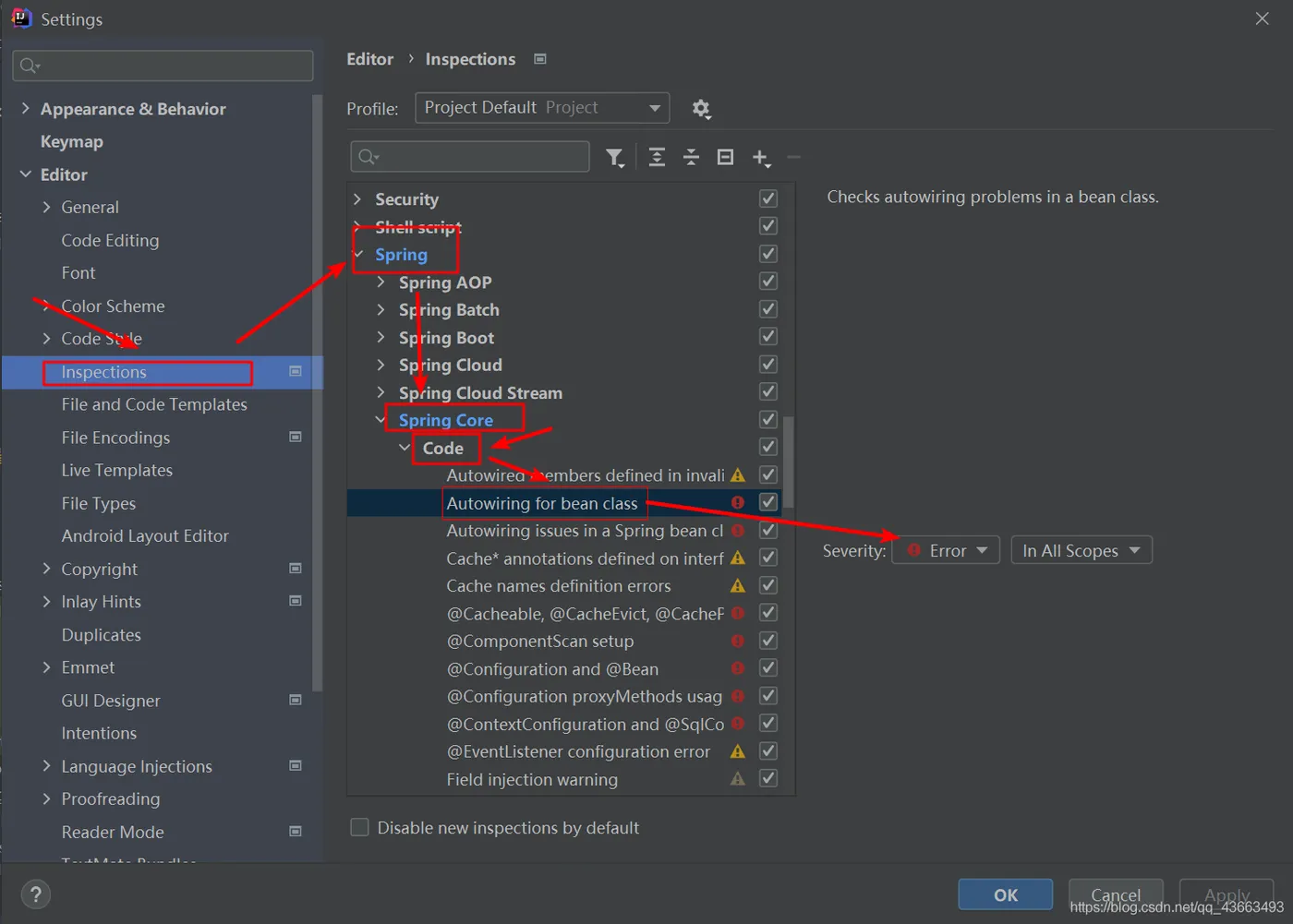Toggle the Spring Core checkbox
The width and height of the screenshot is (1293, 924).
pyautogui.click(x=767, y=420)
